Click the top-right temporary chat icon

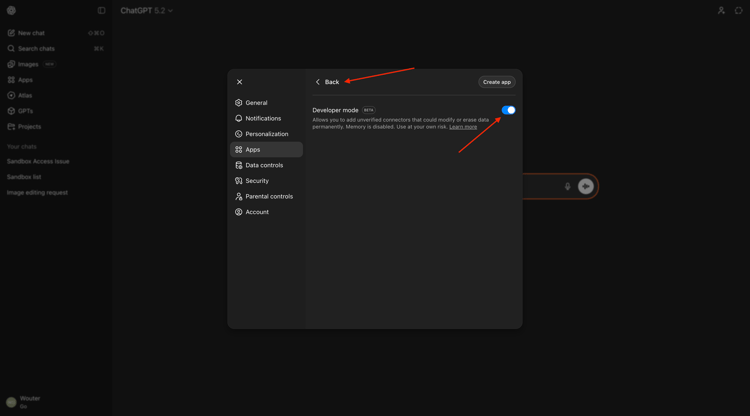pyautogui.click(x=739, y=11)
